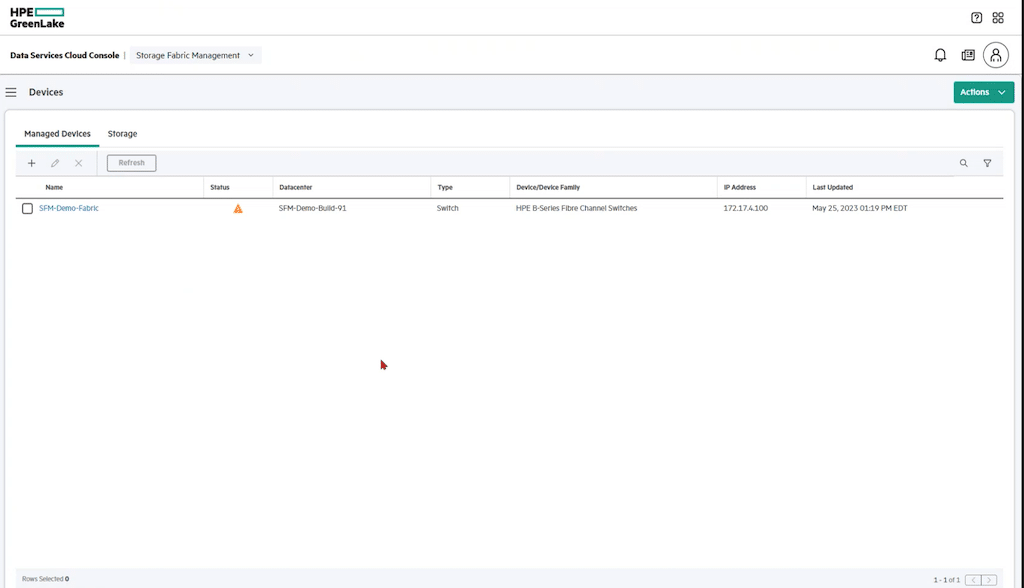Open the hamburger navigation menu
Viewport: 1024px width, 588px height.
pyautogui.click(x=11, y=92)
